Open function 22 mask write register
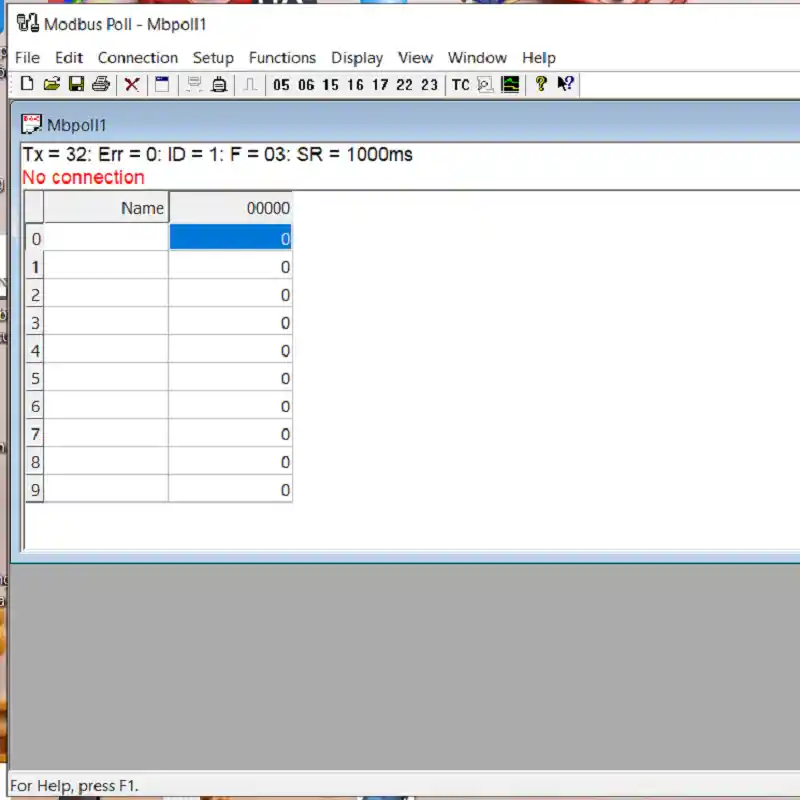This screenshot has width=800, height=800. pos(405,85)
